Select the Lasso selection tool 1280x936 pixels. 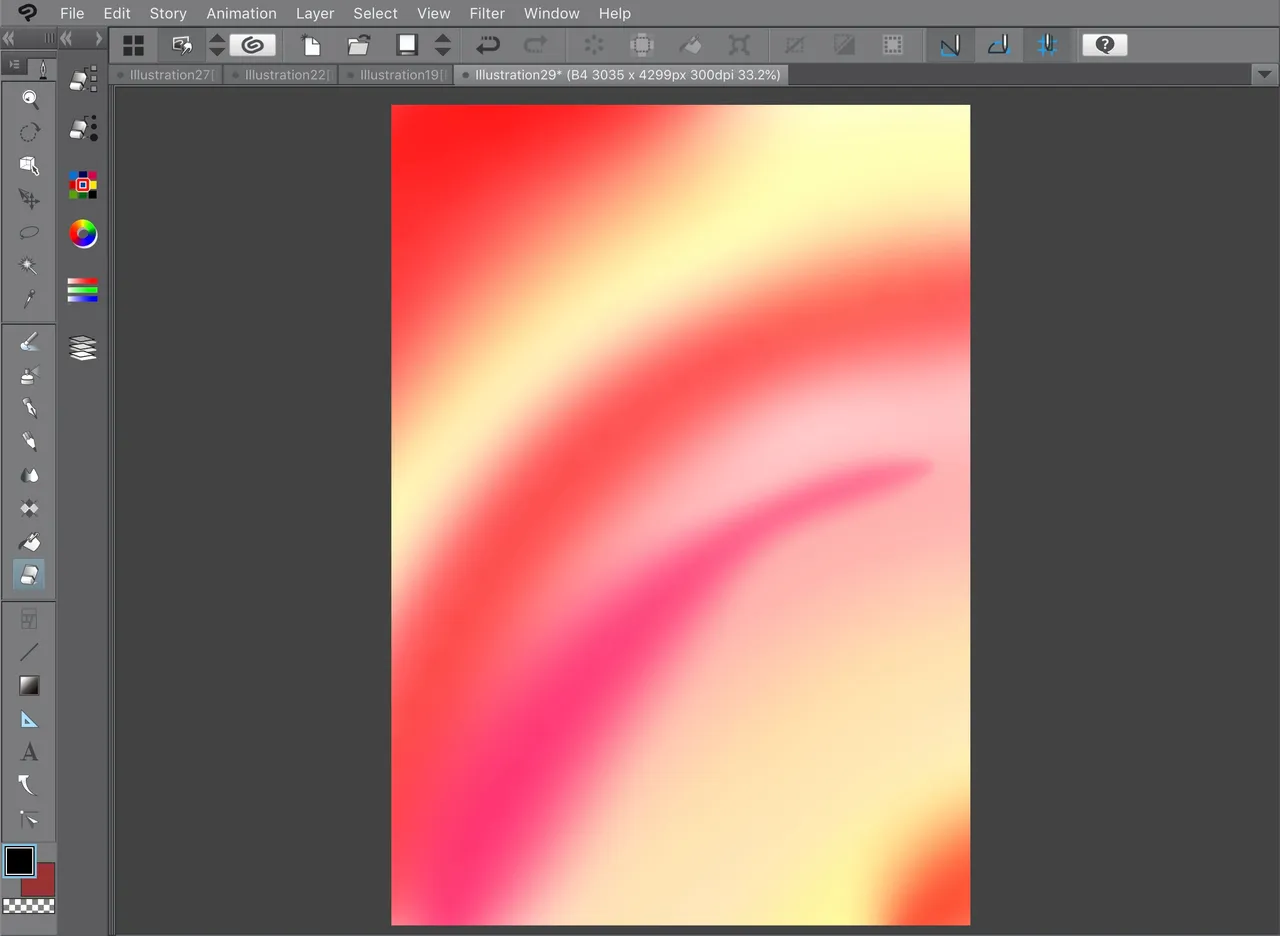point(30,233)
